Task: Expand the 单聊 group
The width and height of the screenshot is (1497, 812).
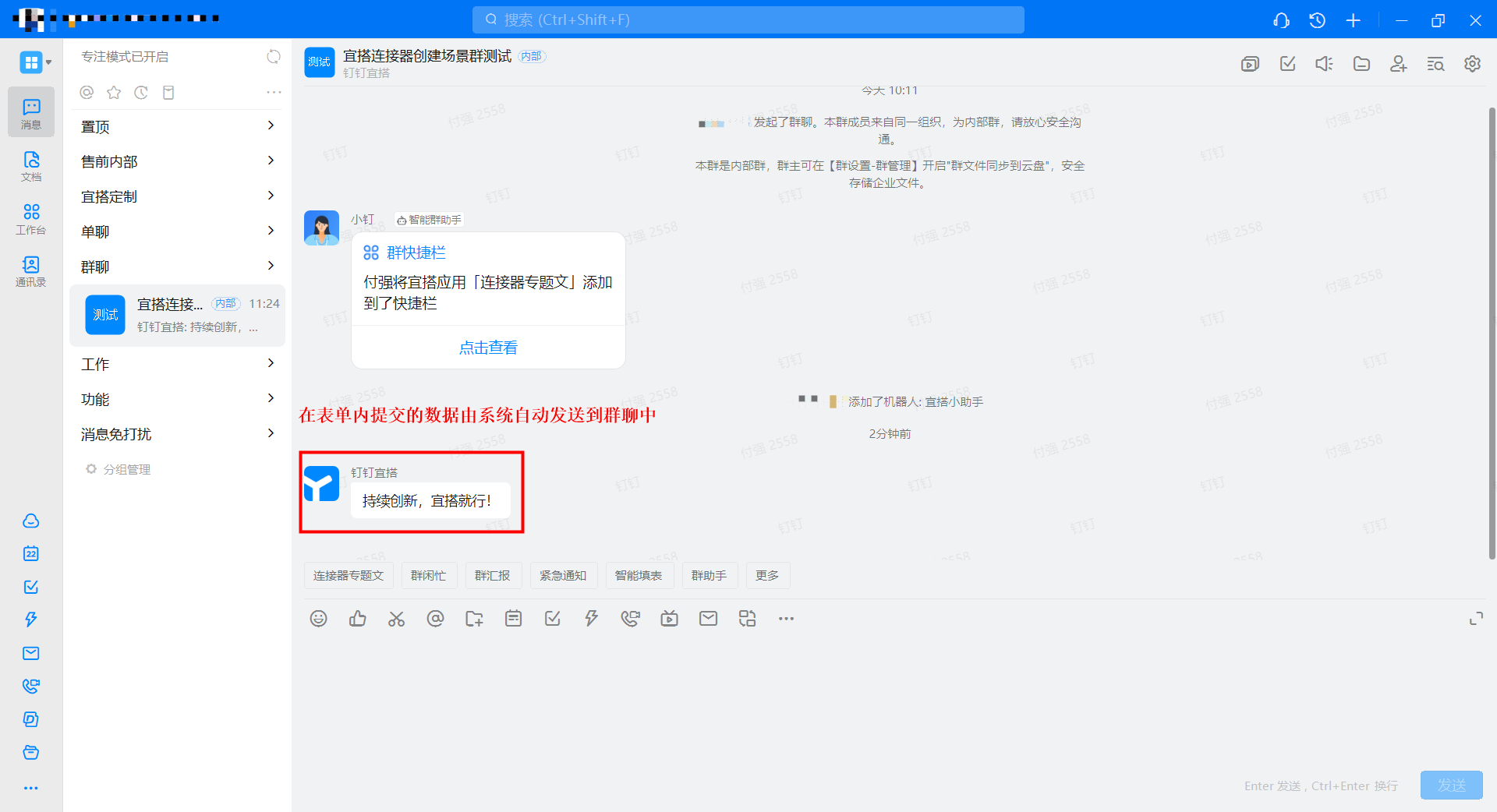Action: click(x=178, y=231)
